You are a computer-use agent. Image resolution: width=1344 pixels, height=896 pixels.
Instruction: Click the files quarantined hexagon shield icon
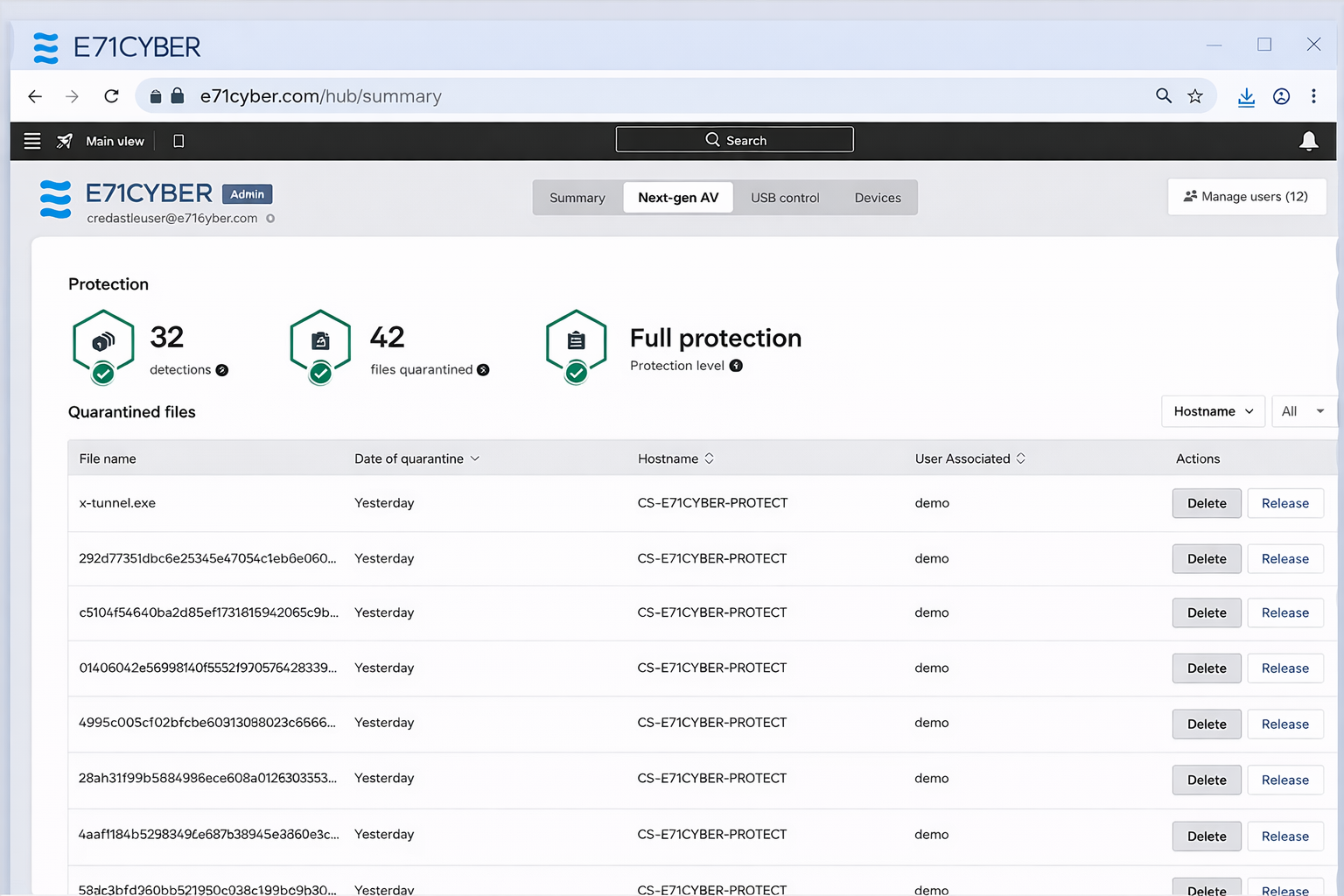pos(320,342)
